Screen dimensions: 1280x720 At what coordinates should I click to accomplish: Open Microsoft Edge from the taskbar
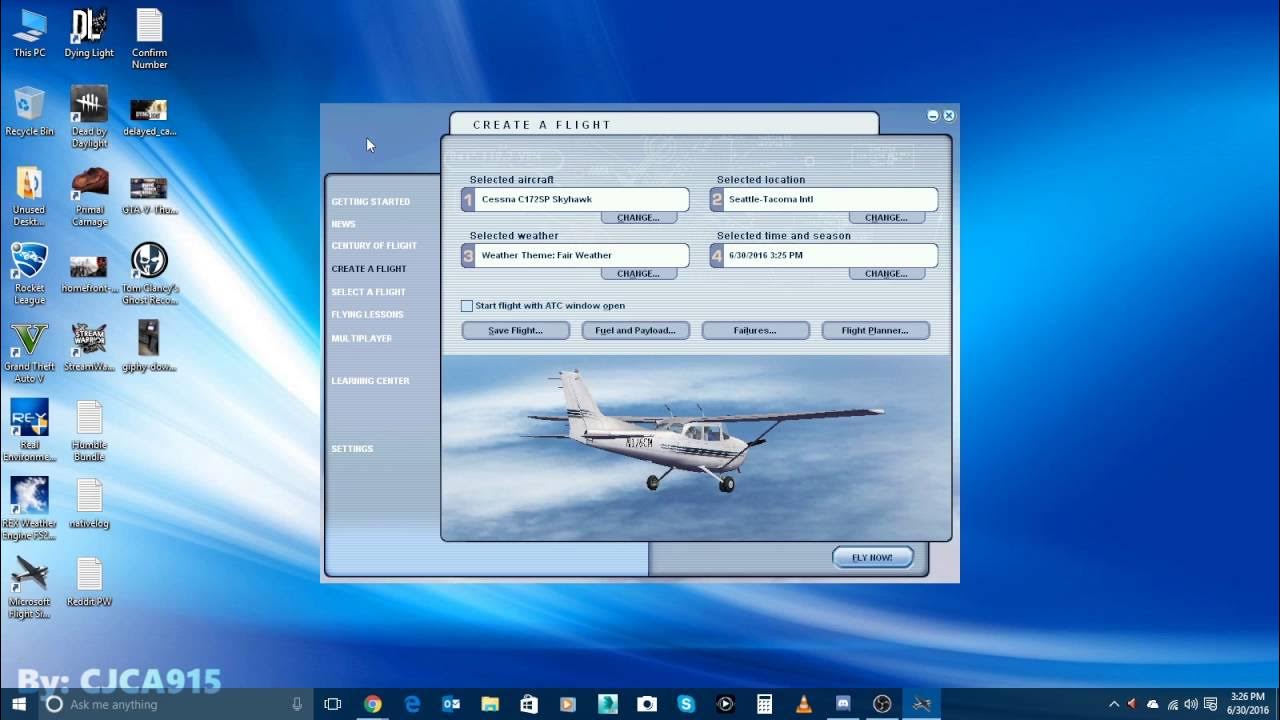[412, 704]
